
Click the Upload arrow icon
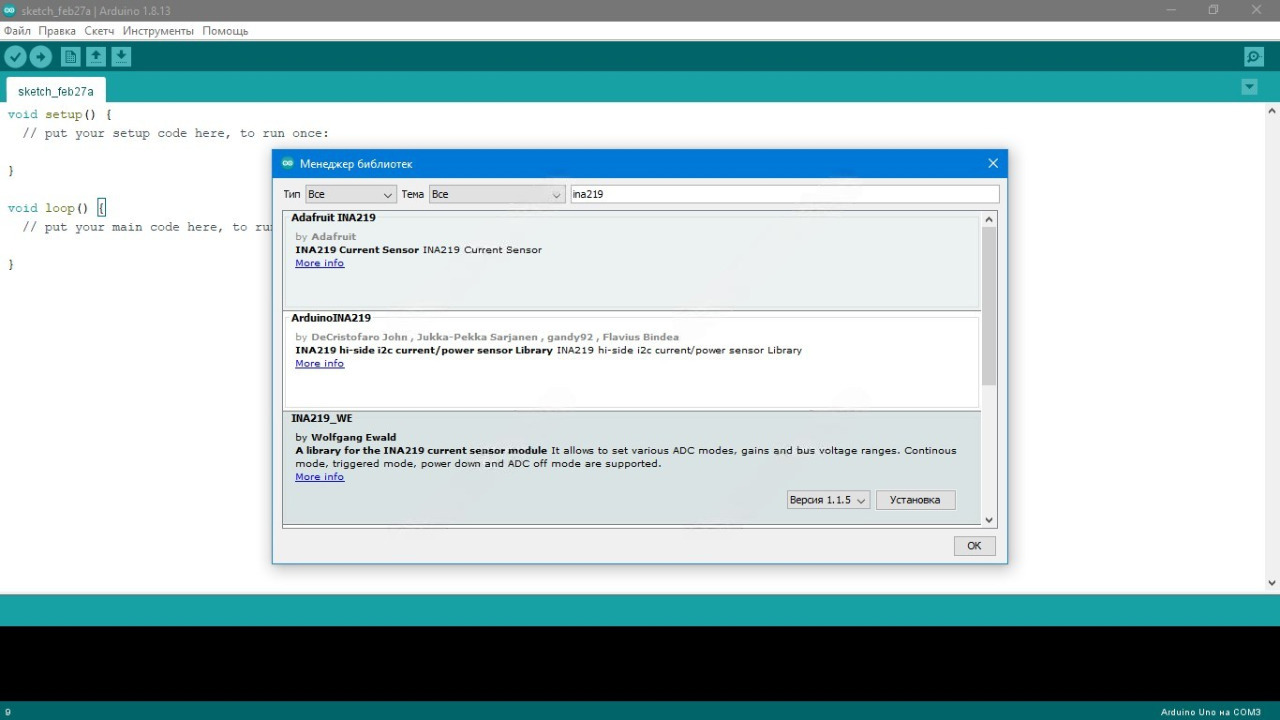tap(41, 57)
